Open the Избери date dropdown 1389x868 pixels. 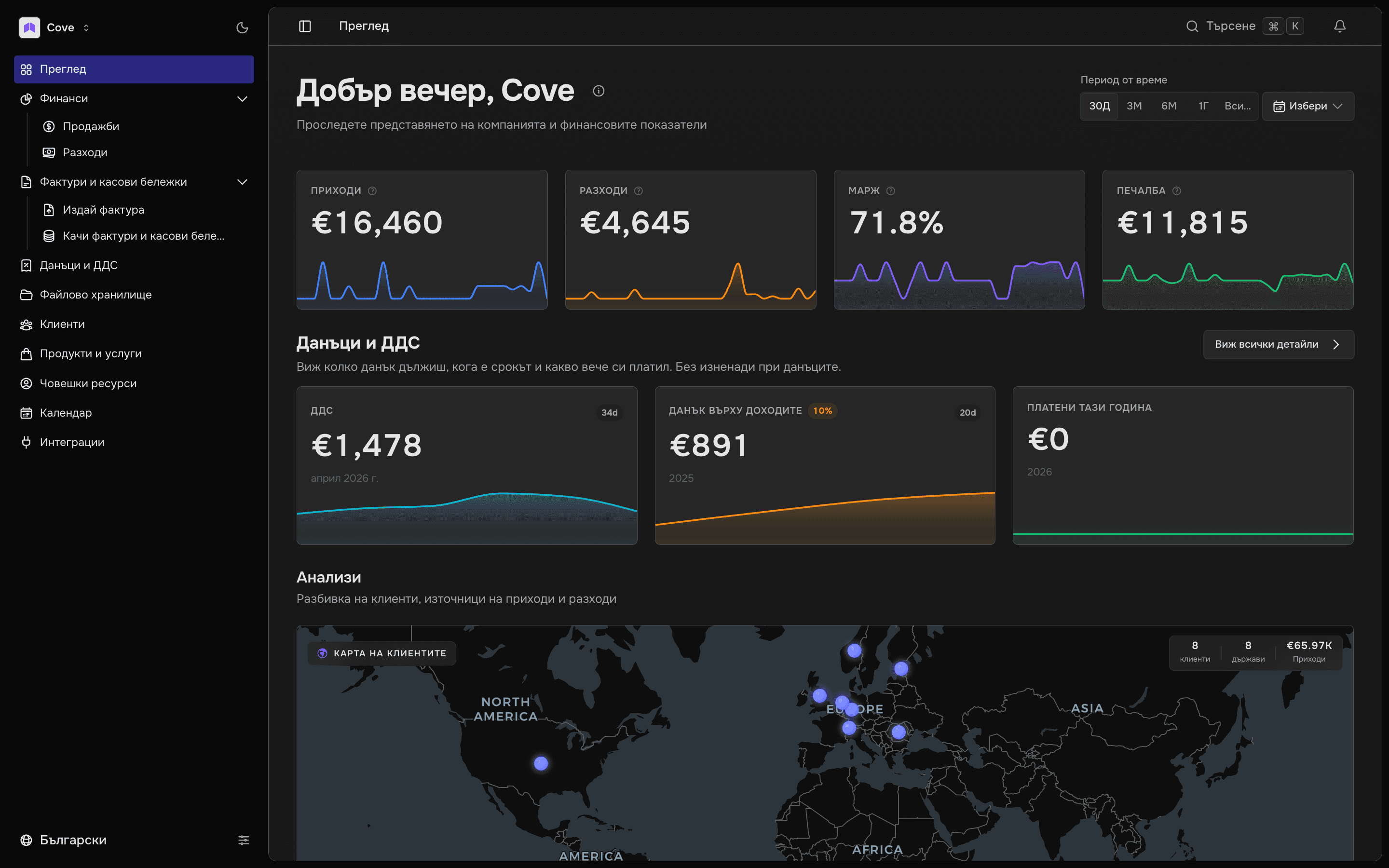(x=1308, y=106)
